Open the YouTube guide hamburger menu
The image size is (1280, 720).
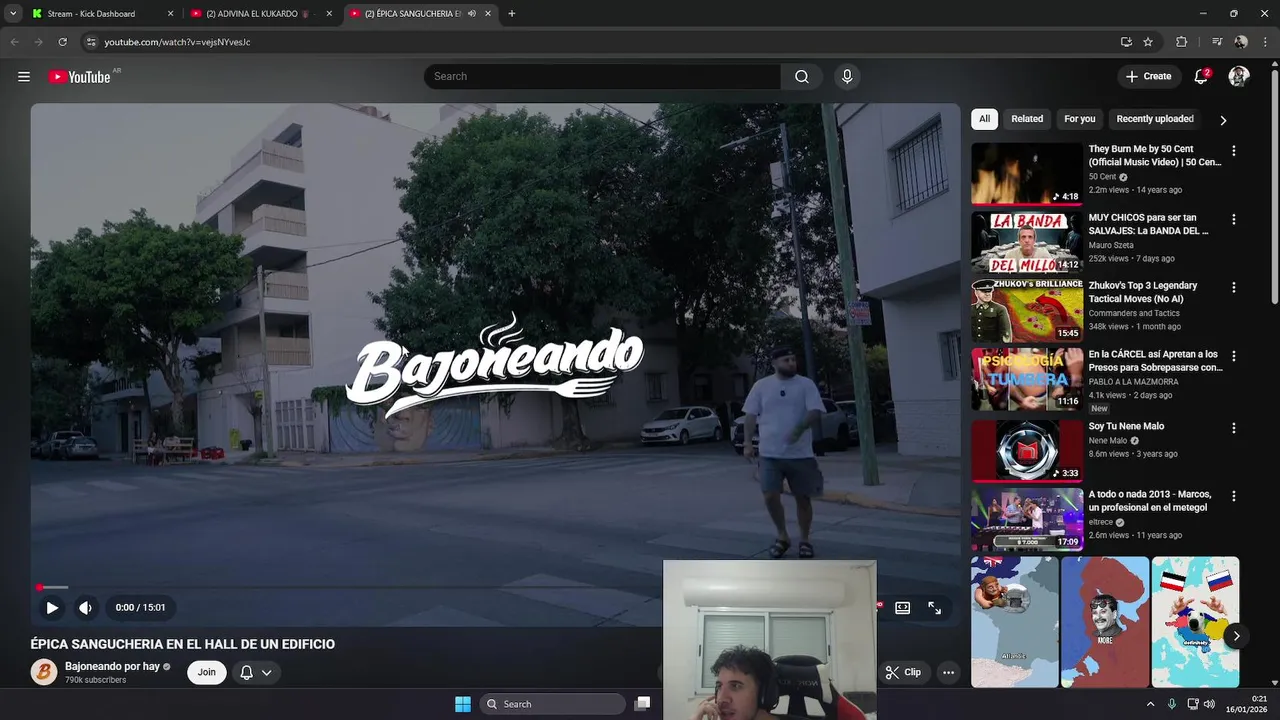(x=24, y=77)
